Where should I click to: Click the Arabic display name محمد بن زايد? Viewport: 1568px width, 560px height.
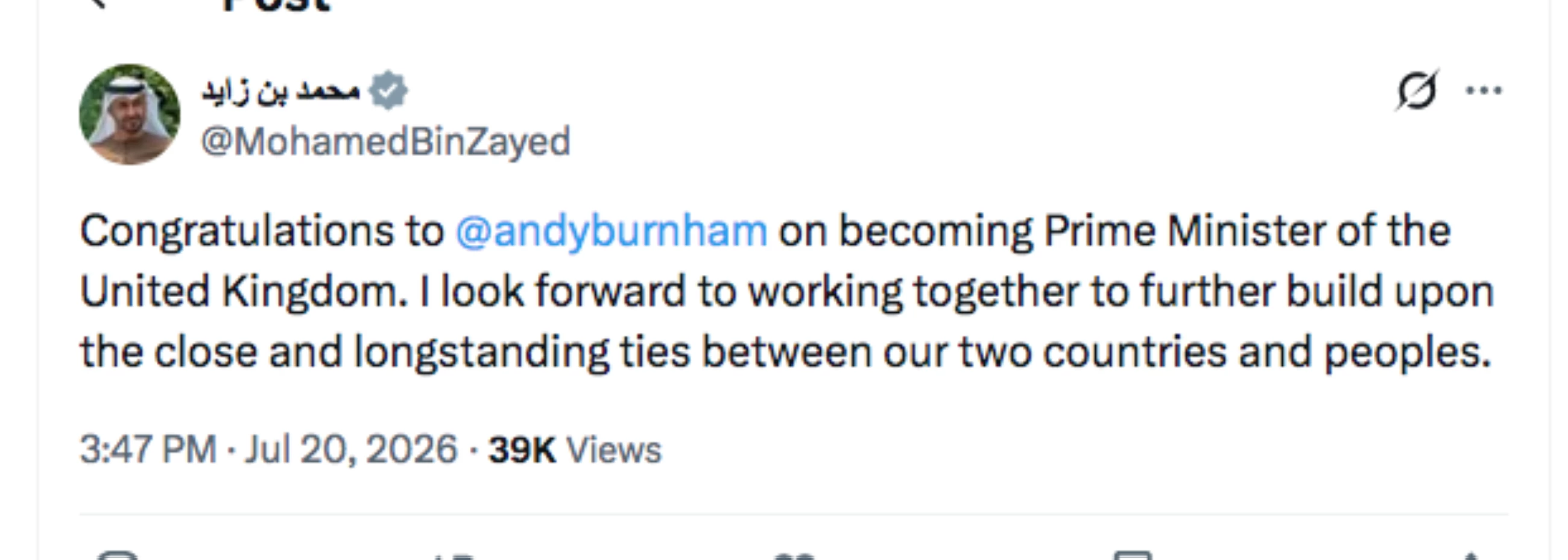coord(280,91)
